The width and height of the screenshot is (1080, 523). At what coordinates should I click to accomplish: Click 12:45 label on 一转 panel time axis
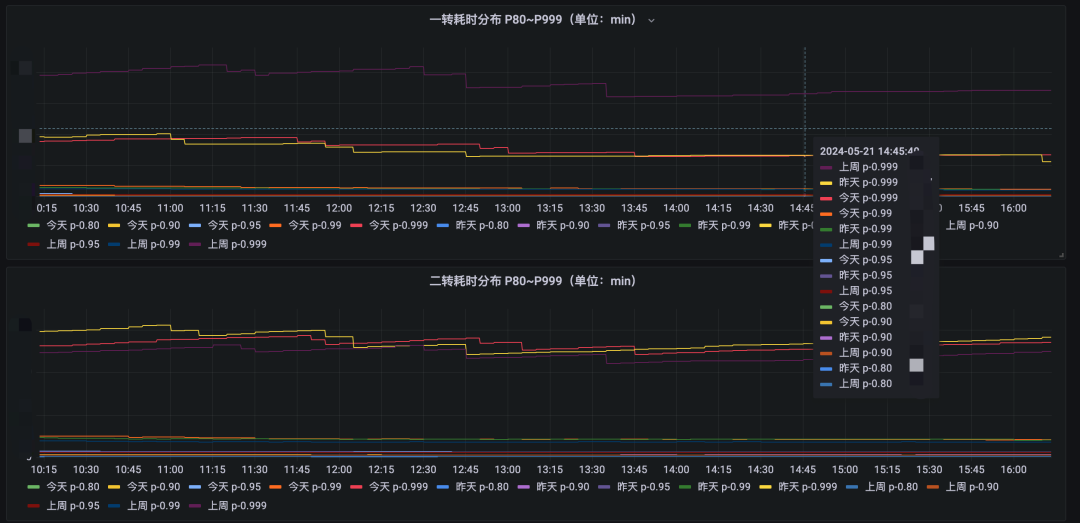(466, 208)
